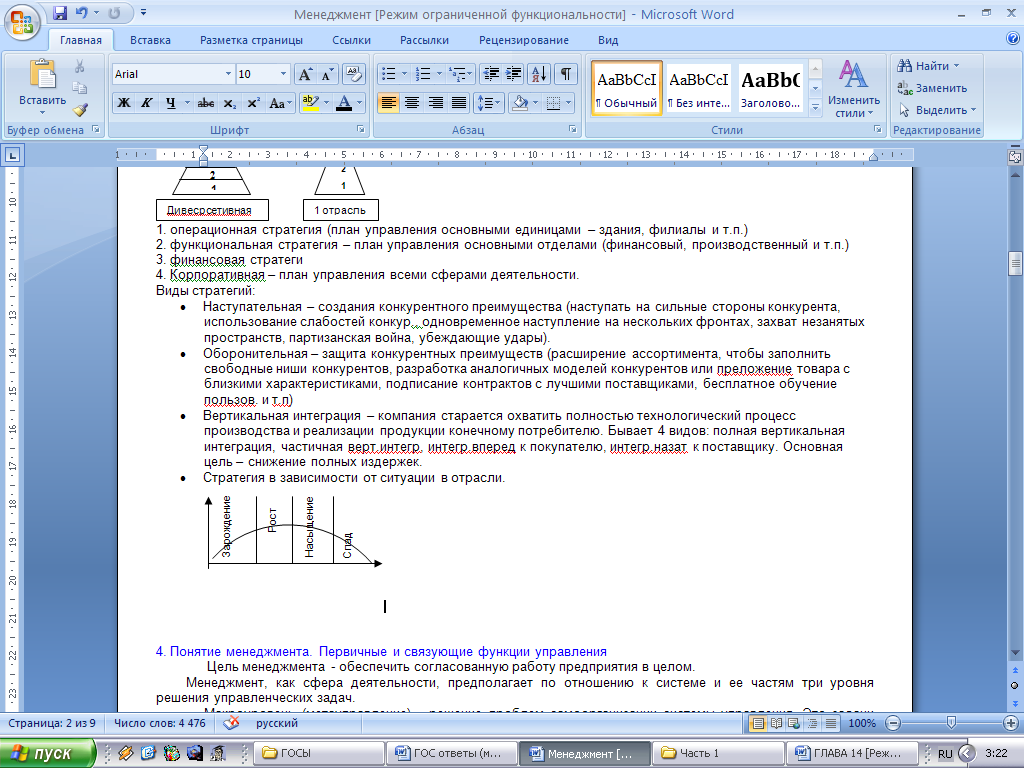Screen dimensions: 1024x768
Task: Save the document from the quick access toolbar
Action: point(60,13)
